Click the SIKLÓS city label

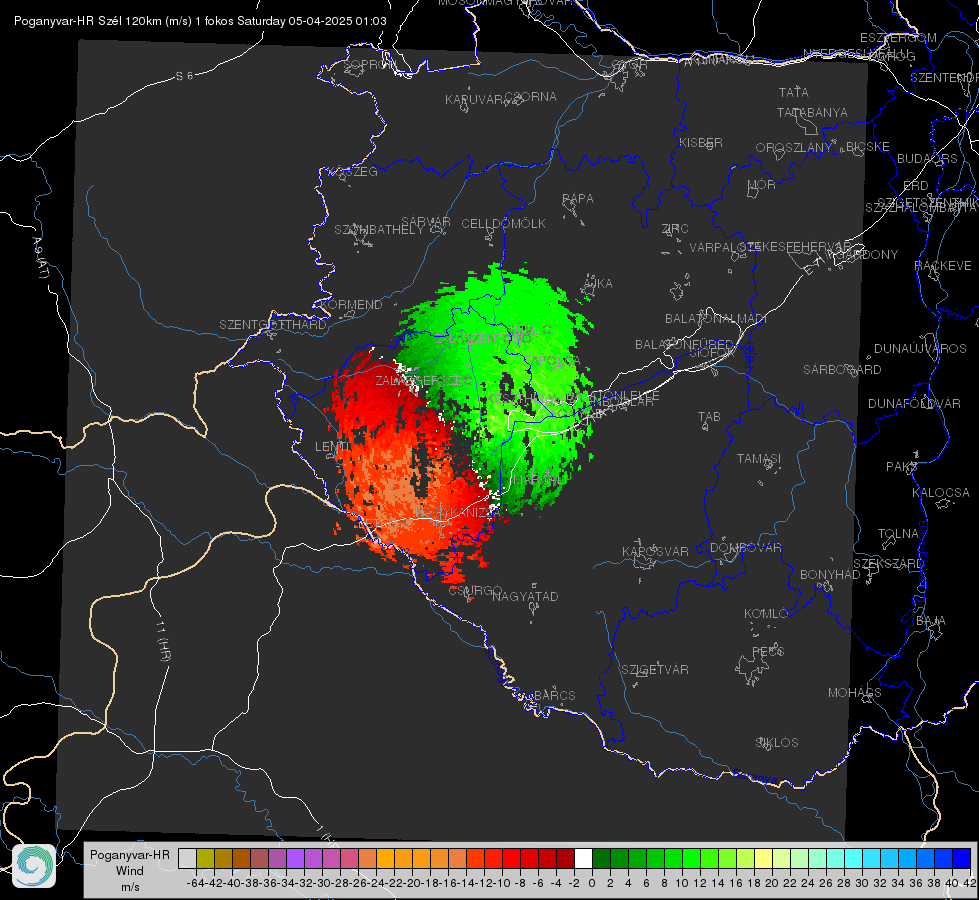[x=777, y=742]
